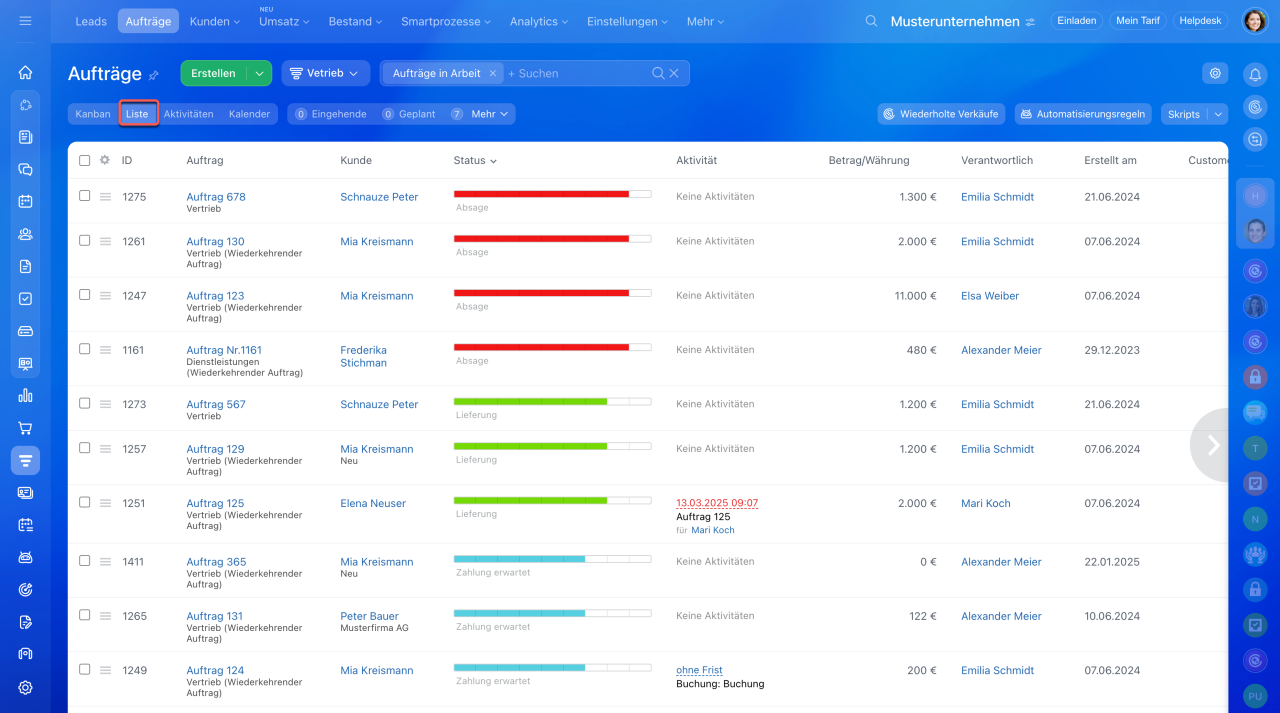Screen dimensions: 1280x713
Task: Click the notification bell icon
Action: click(x=1255, y=74)
